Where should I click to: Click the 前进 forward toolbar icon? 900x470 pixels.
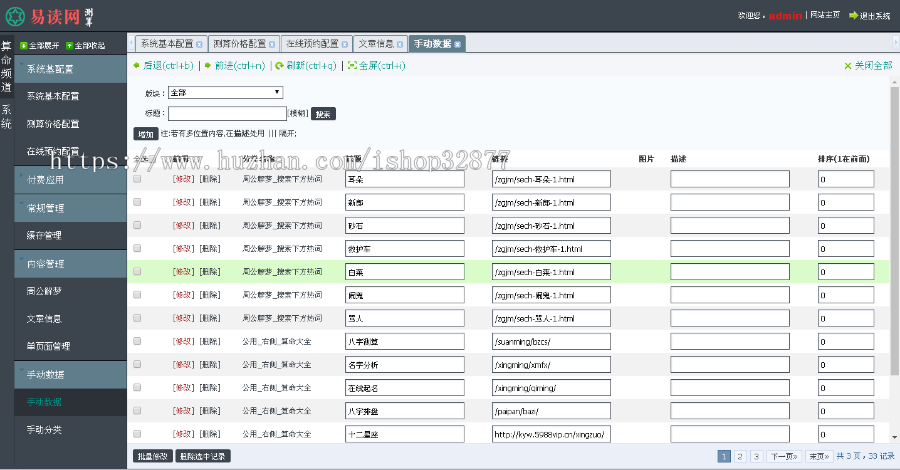click(x=208, y=66)
